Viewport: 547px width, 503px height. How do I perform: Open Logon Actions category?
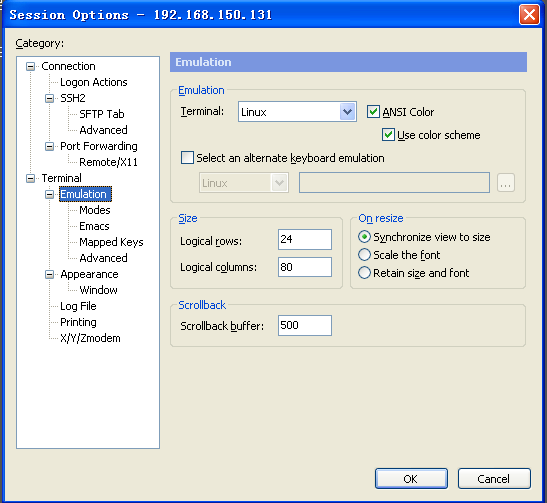(x=94, y=82)
